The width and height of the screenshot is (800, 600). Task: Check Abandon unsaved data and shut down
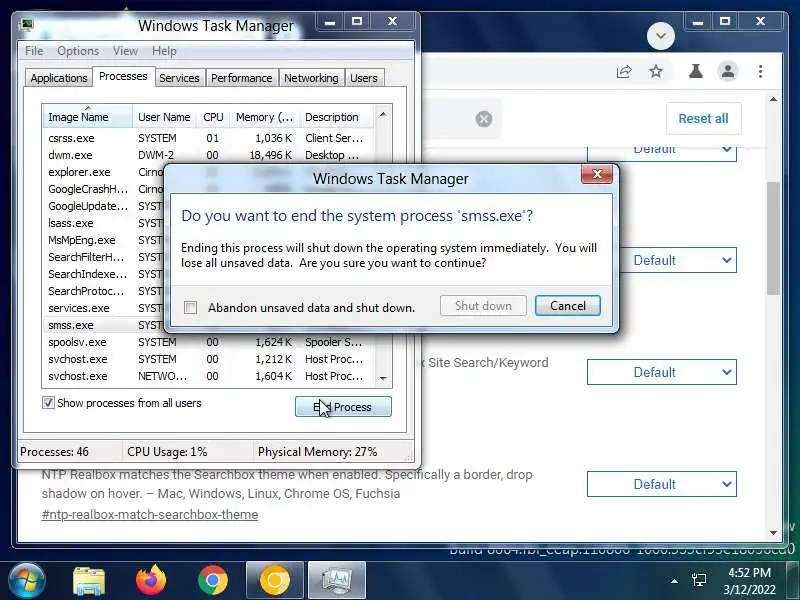tap(190, 307)
